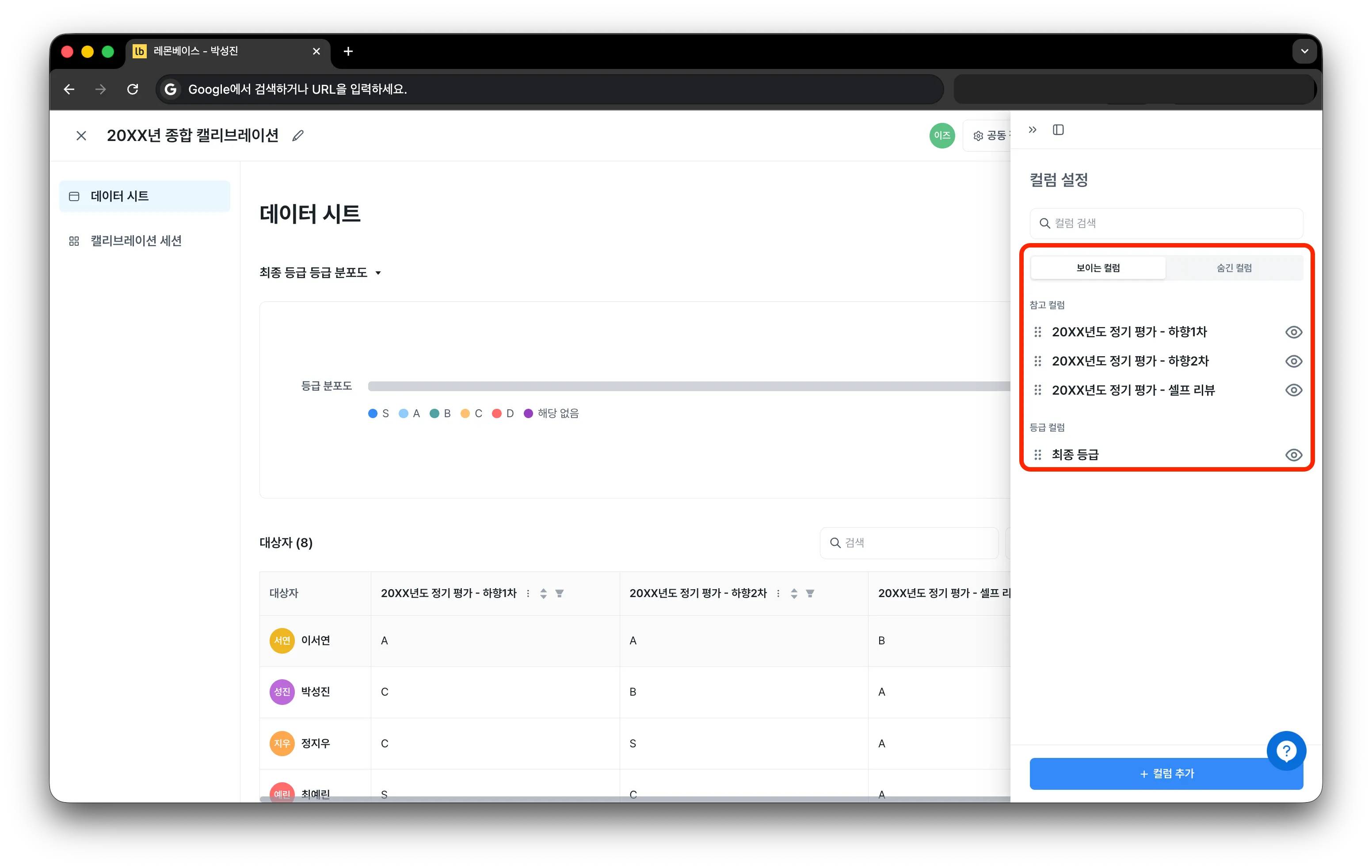Open the blue help question mark button
This screenshot has width=1372, height=868.
click(1286, 751)
